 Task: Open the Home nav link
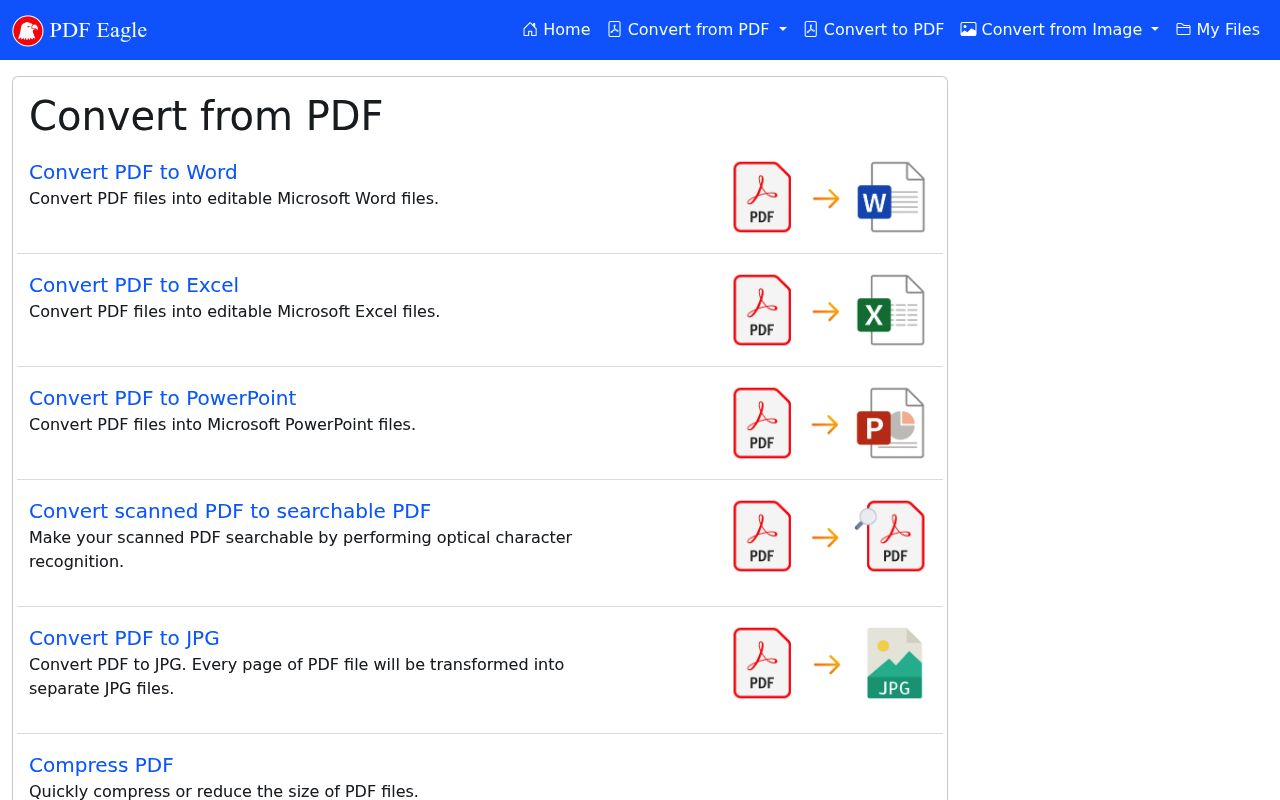tap(556, 30)
